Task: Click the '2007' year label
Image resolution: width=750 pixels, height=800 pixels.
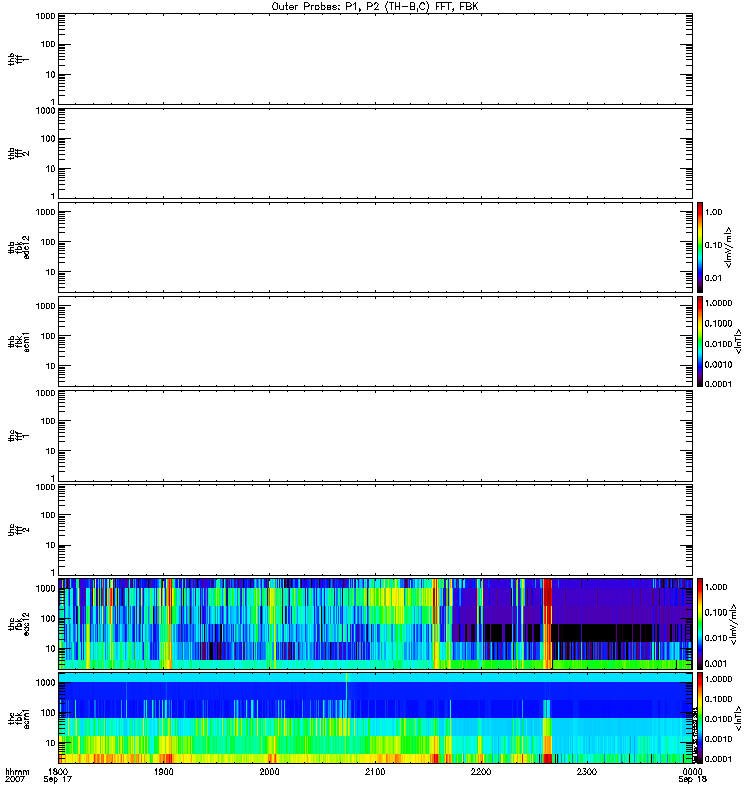Action: click(x=14, y=779)
